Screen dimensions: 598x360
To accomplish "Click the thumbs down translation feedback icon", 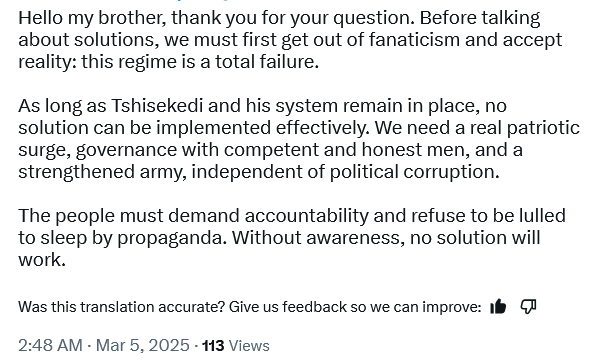I will [529, 306].
